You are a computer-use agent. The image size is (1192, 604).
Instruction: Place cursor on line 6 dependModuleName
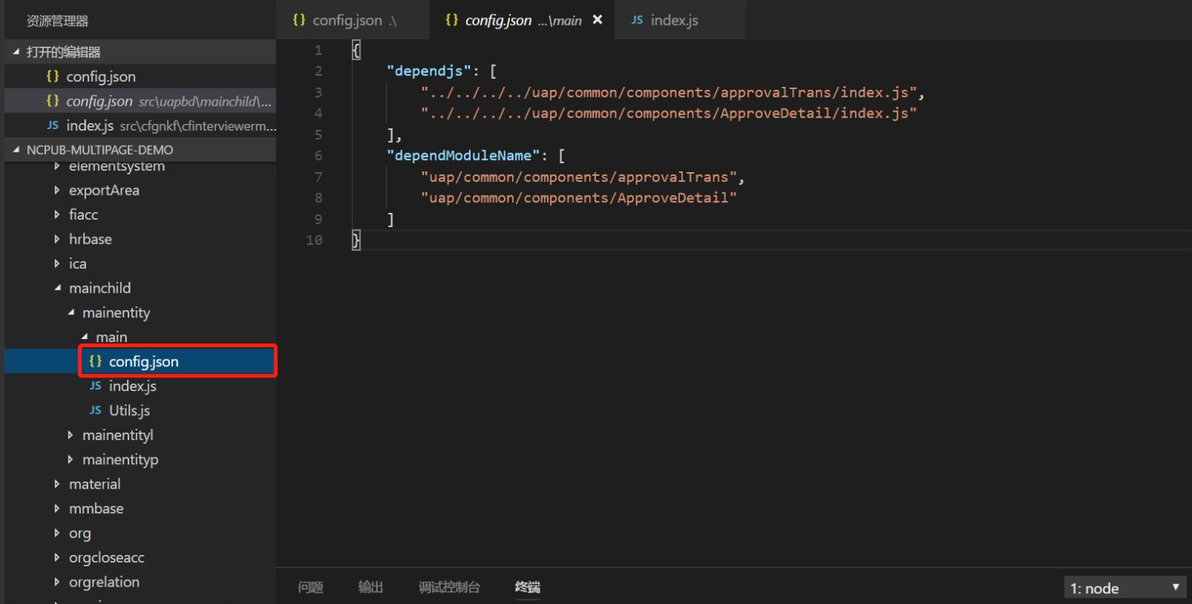pos(460,156)
